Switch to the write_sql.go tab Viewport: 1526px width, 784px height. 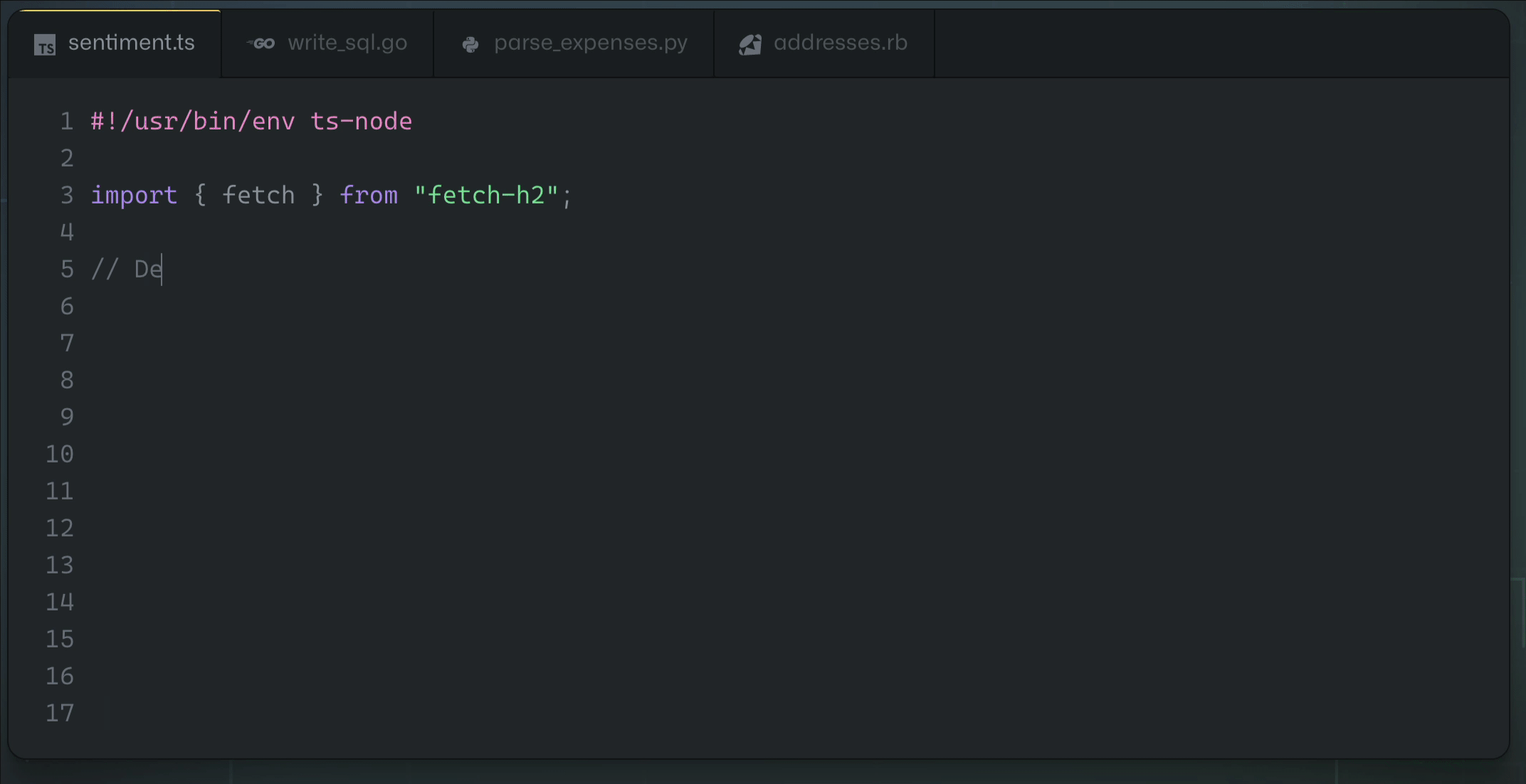(347, 43)
